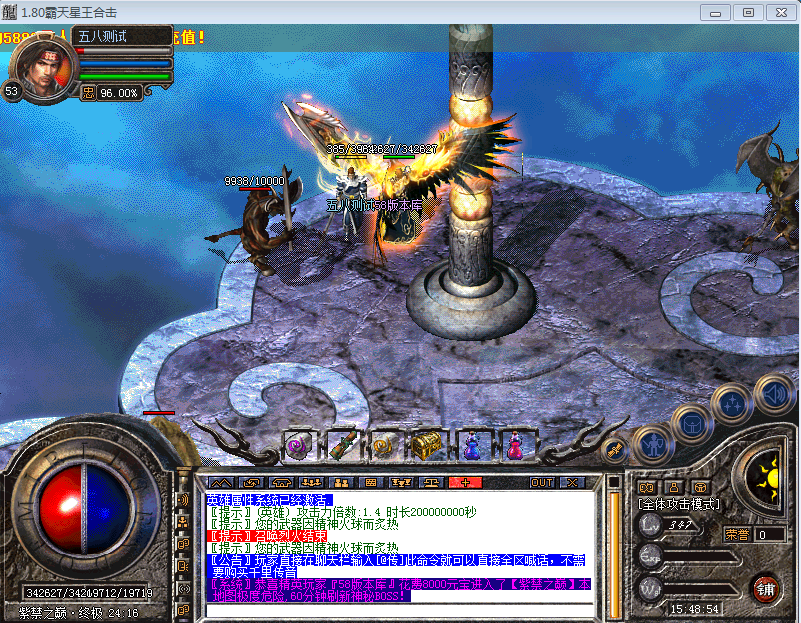The width and height of the screenshot is (801, 623).
Task: Open the character status round button
Action: tap(654, 445)
